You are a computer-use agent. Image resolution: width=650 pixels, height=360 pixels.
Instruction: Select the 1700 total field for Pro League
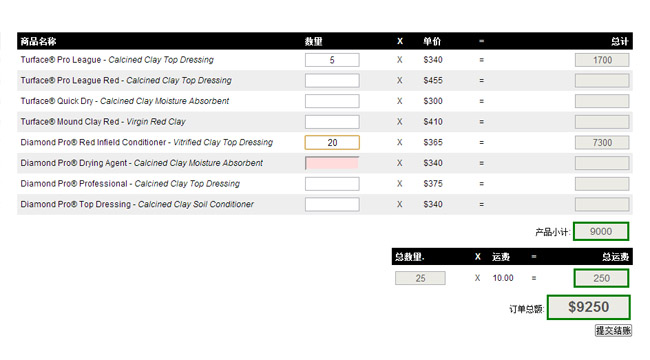602,60
